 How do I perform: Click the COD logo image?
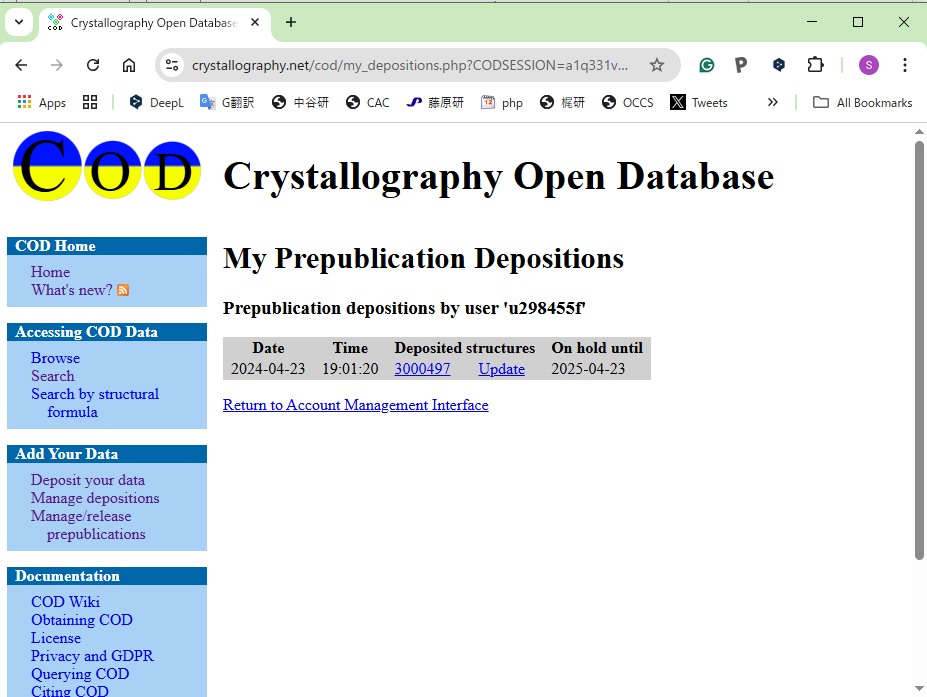pos(107,167)
